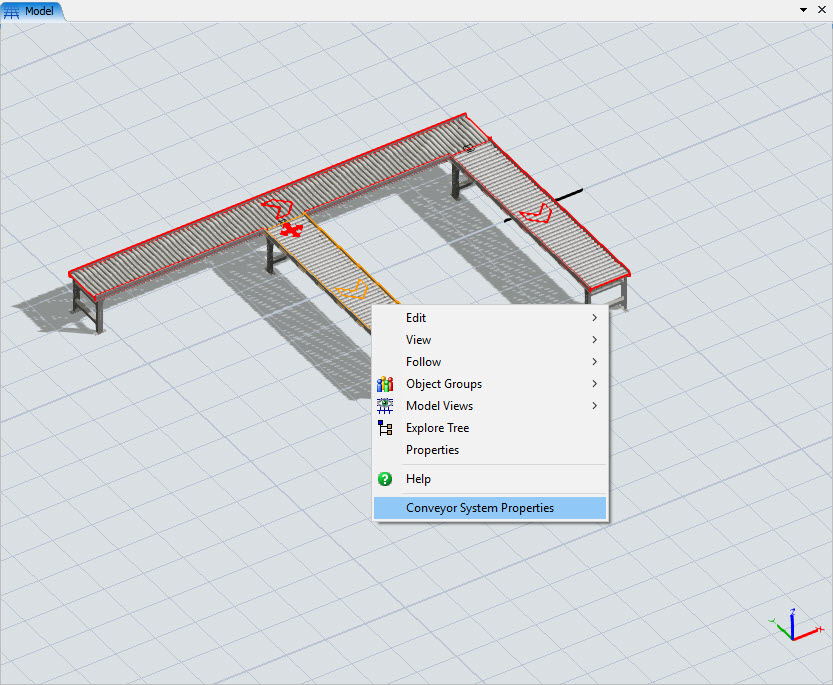Viewport: 833px width, 685px height.
Task: Expand the View submenu arrow
Action: coord(594,340)
